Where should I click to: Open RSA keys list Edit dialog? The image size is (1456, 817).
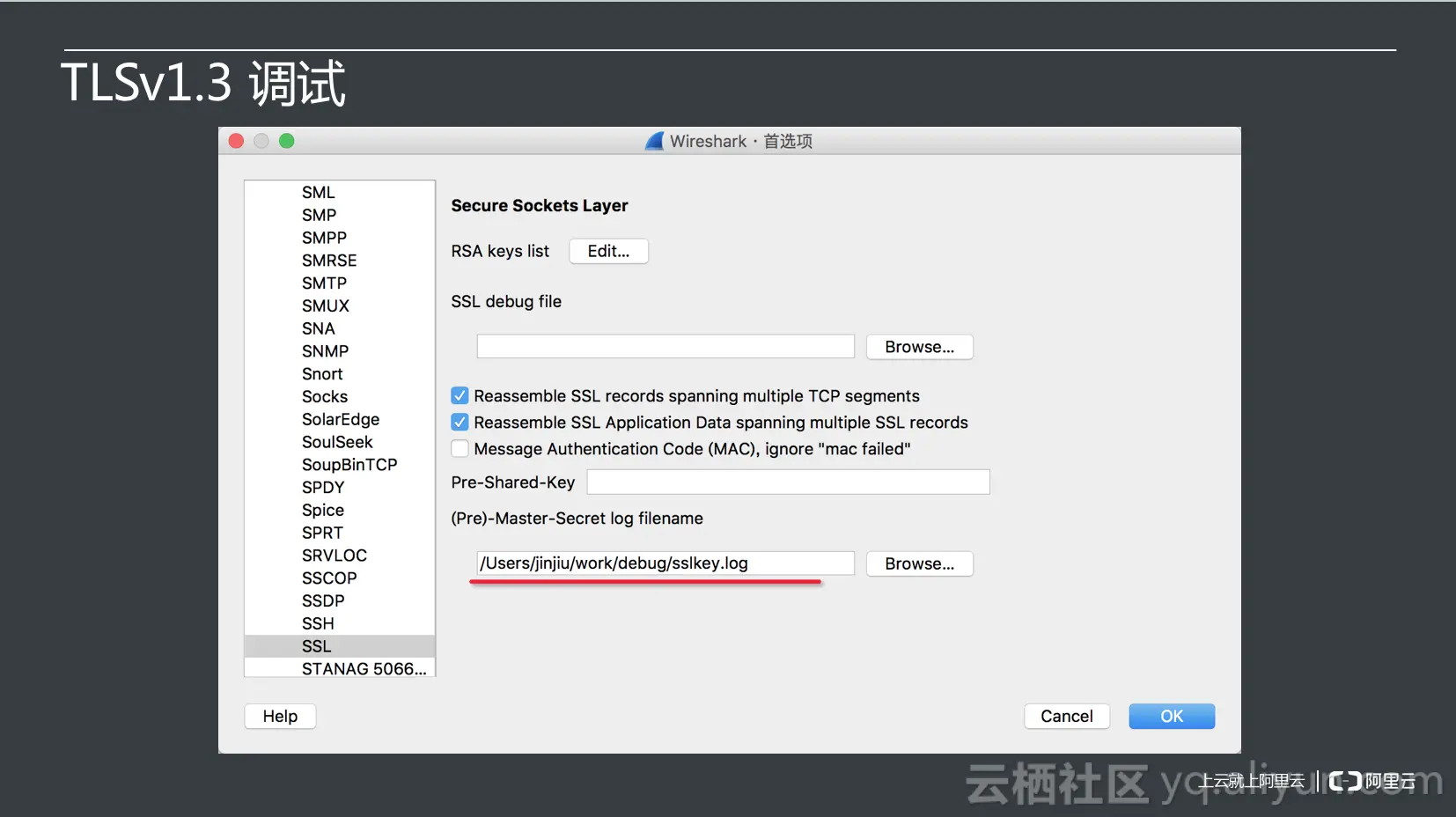coord(608,251)
